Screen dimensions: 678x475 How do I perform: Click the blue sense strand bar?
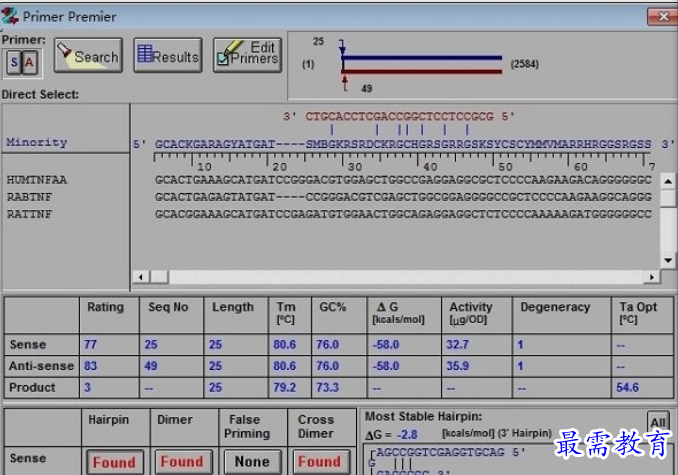(422, 57)
